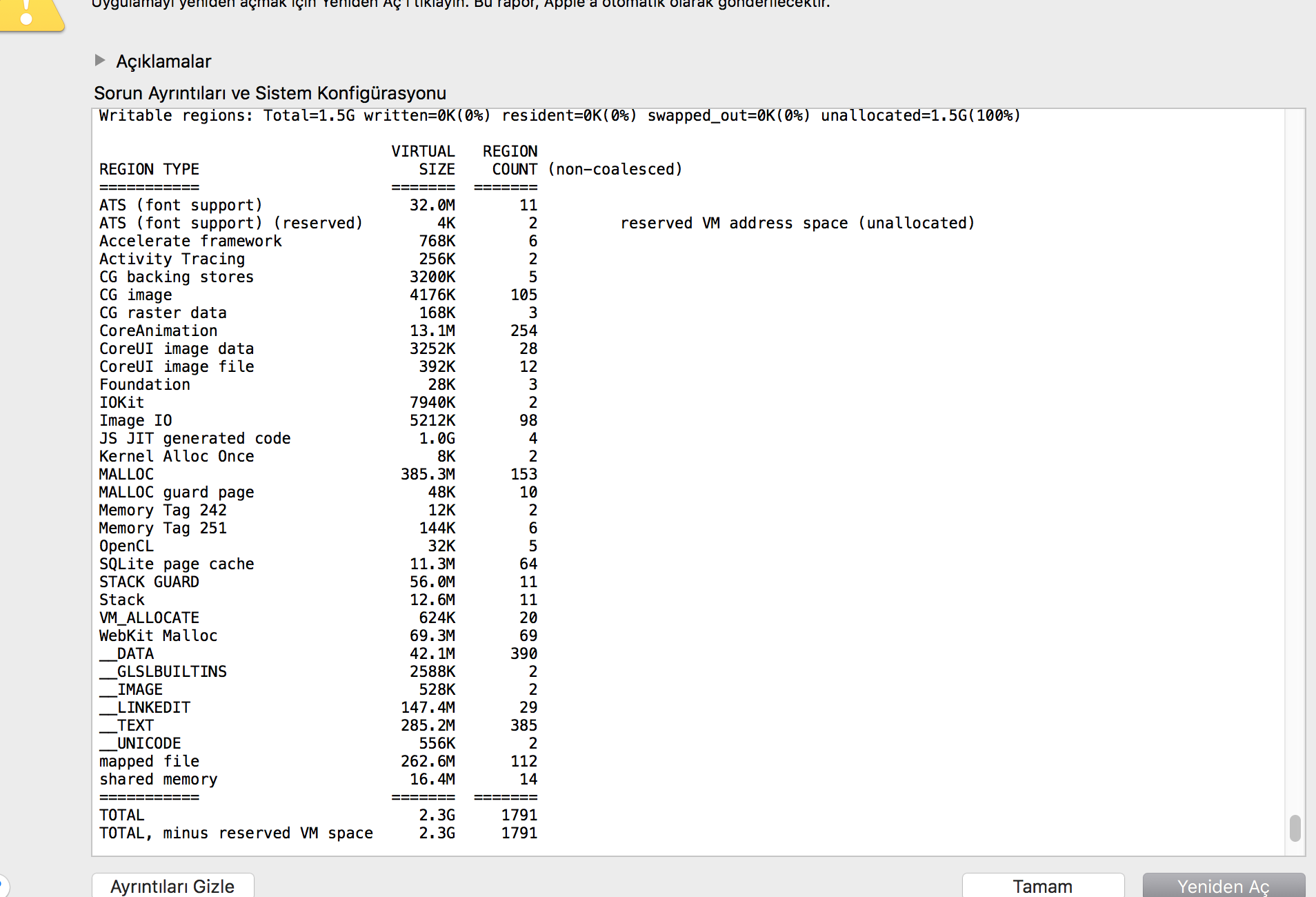Click the '__UNICODE' row
The height and width of the screenshot is (897, 1316).
318,743
